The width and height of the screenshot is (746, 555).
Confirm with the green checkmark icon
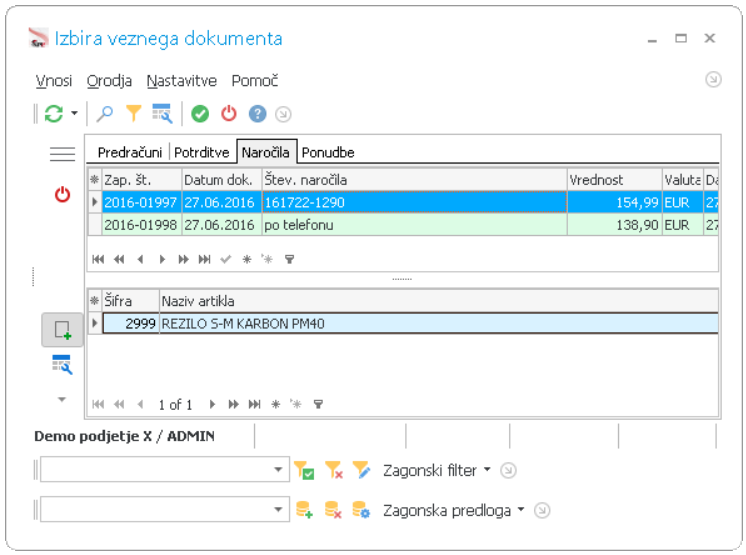[x=200, y=114]
